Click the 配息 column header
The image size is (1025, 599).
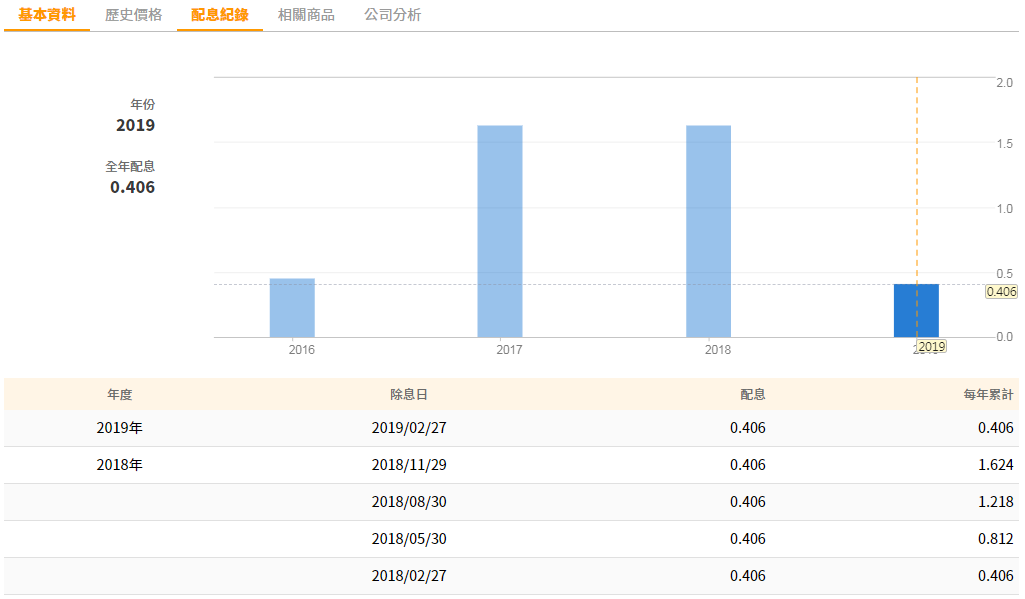[x=753, y=395]
